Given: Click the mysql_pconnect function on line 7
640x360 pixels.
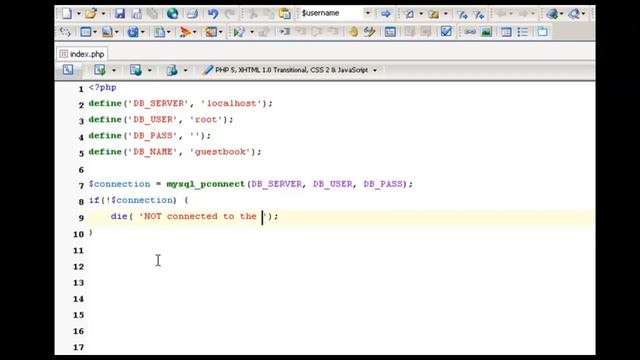Looking at the screenshot, I should point(205,184).
